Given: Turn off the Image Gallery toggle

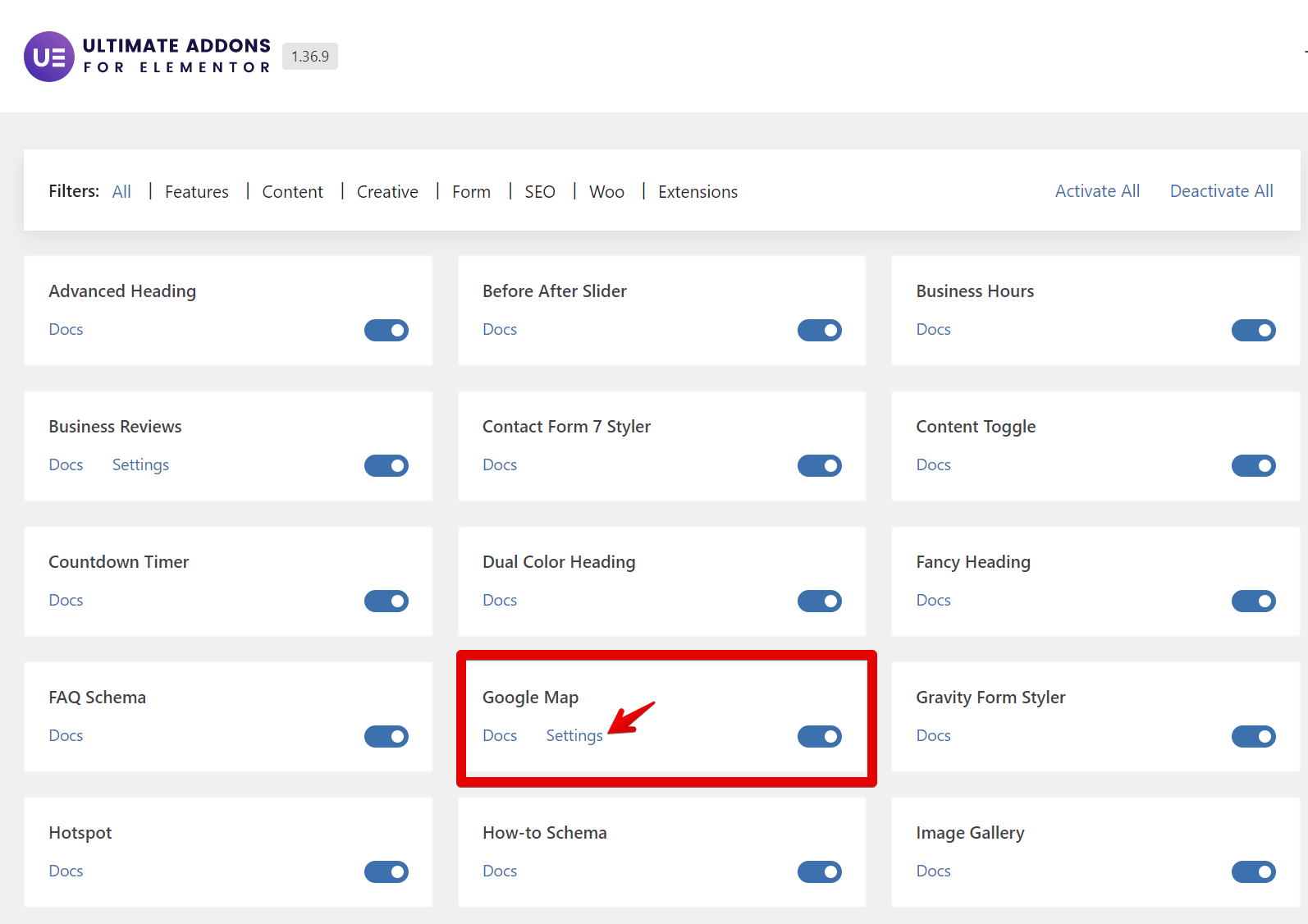Looking at the screenshot, I should click(1254, 871).
